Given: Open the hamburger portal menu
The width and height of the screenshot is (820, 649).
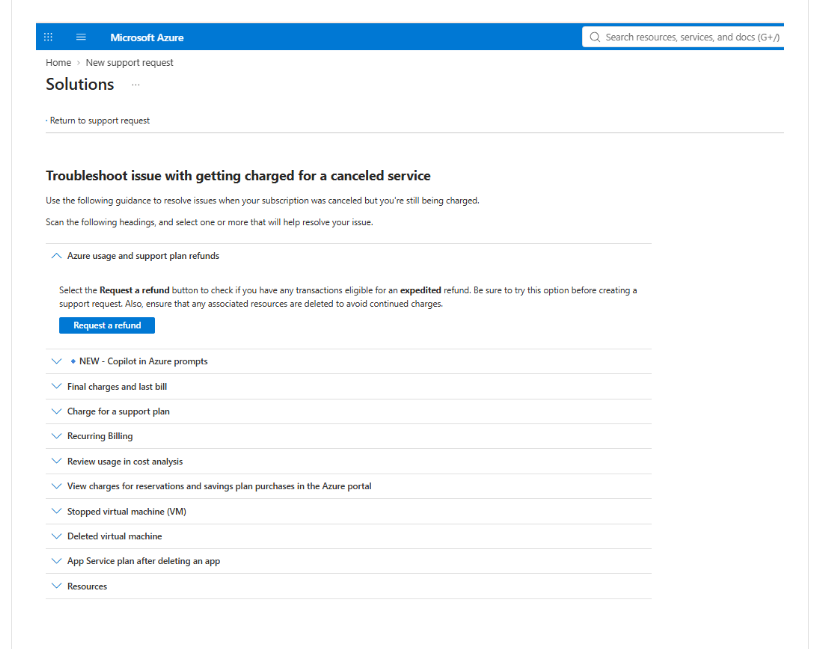Looking at the screenshot, I should (x=81, y=37).
